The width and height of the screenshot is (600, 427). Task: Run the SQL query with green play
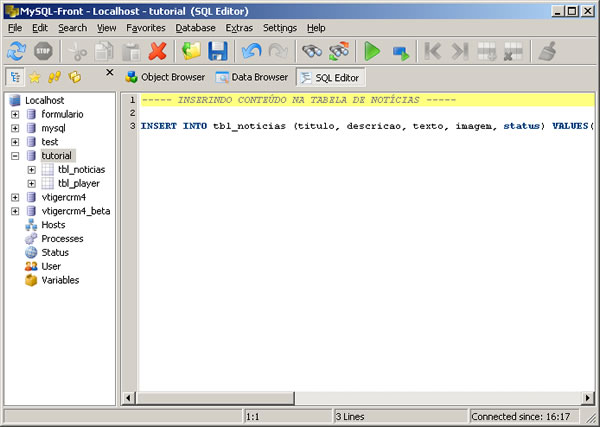[x=372, y=51]
